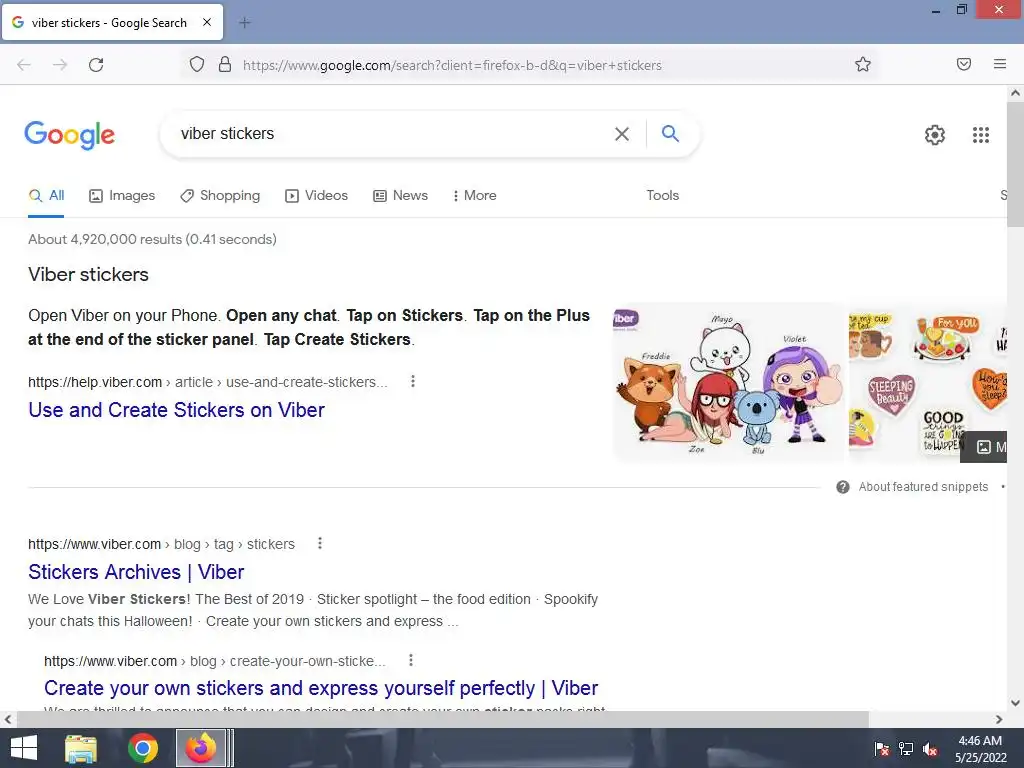Click the padlock site security icon
This screenshot has height=768, width=1024.
click(x=225, y=65)
